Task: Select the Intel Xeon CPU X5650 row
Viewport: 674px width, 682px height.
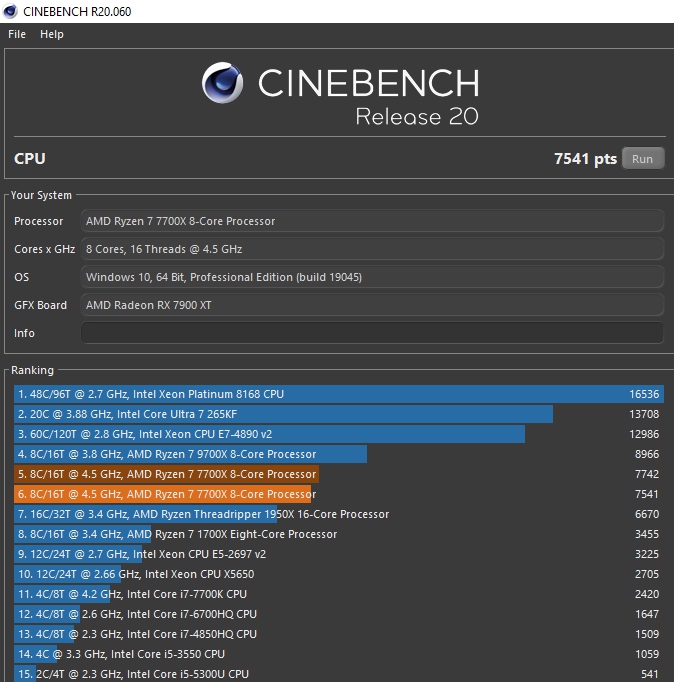Action: pos(339,574)
